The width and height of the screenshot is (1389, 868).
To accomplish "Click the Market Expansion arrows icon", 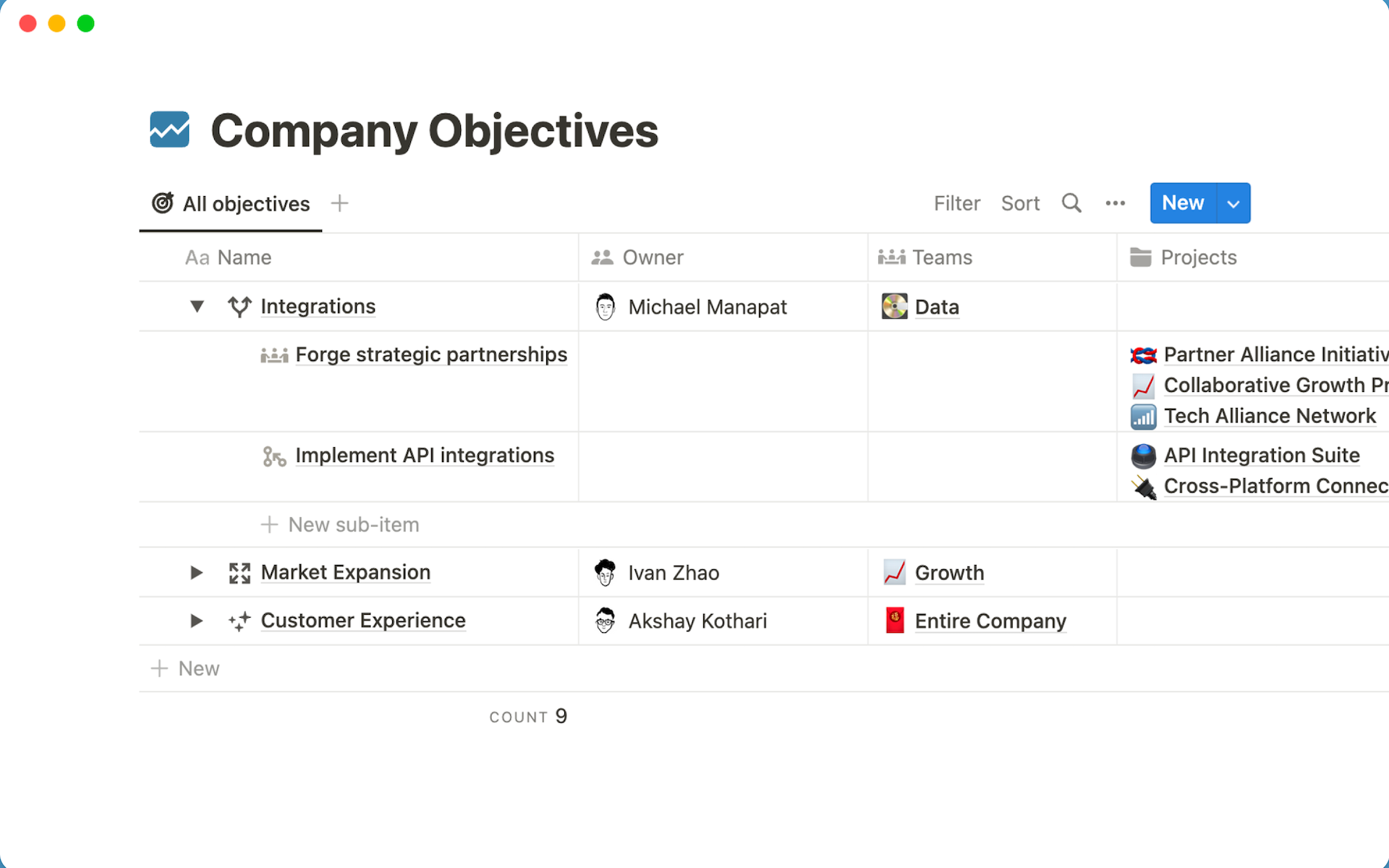I will pos(239,573).
